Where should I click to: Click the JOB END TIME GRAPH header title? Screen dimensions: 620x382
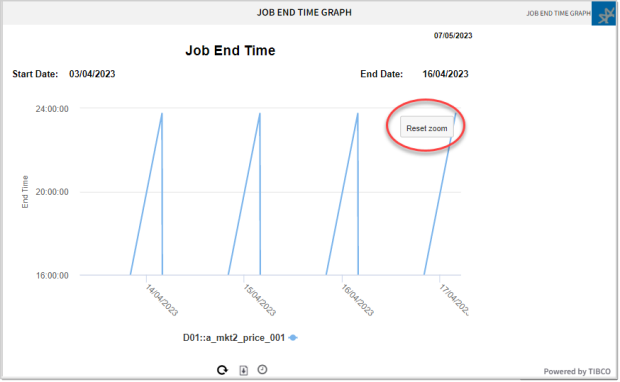point(304,13)
